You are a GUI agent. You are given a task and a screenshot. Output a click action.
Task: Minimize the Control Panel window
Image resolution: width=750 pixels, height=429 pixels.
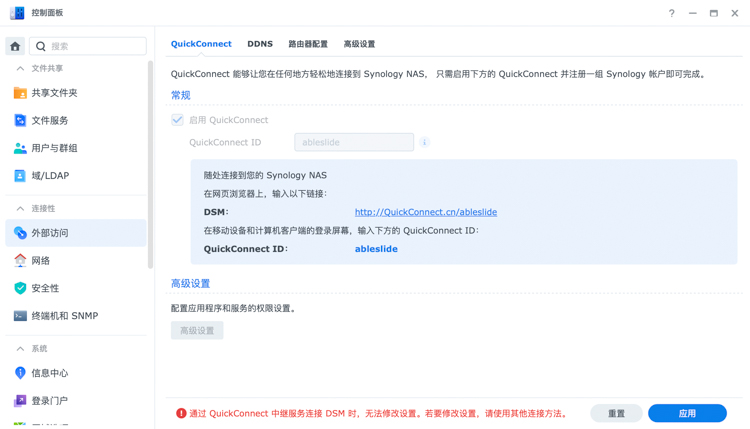tap(693, 13)
